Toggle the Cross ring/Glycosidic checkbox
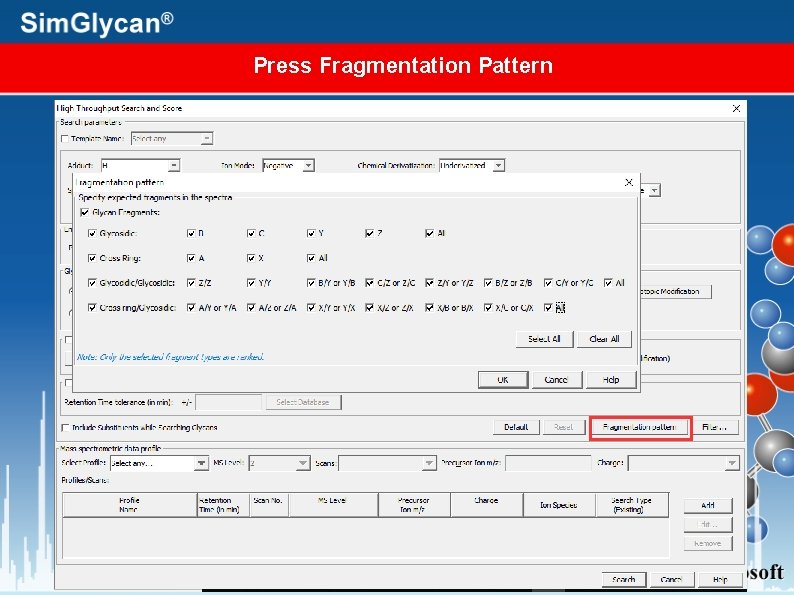 (92, 307)
